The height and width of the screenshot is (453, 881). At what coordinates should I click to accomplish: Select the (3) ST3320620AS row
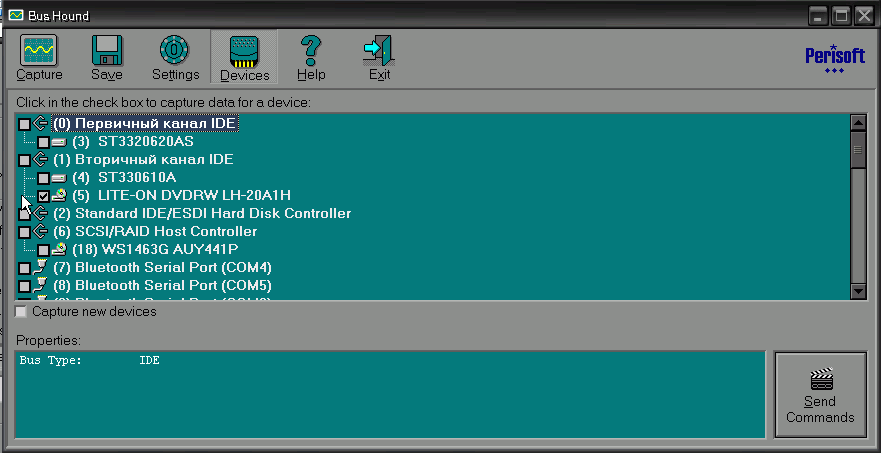[133, 142]
